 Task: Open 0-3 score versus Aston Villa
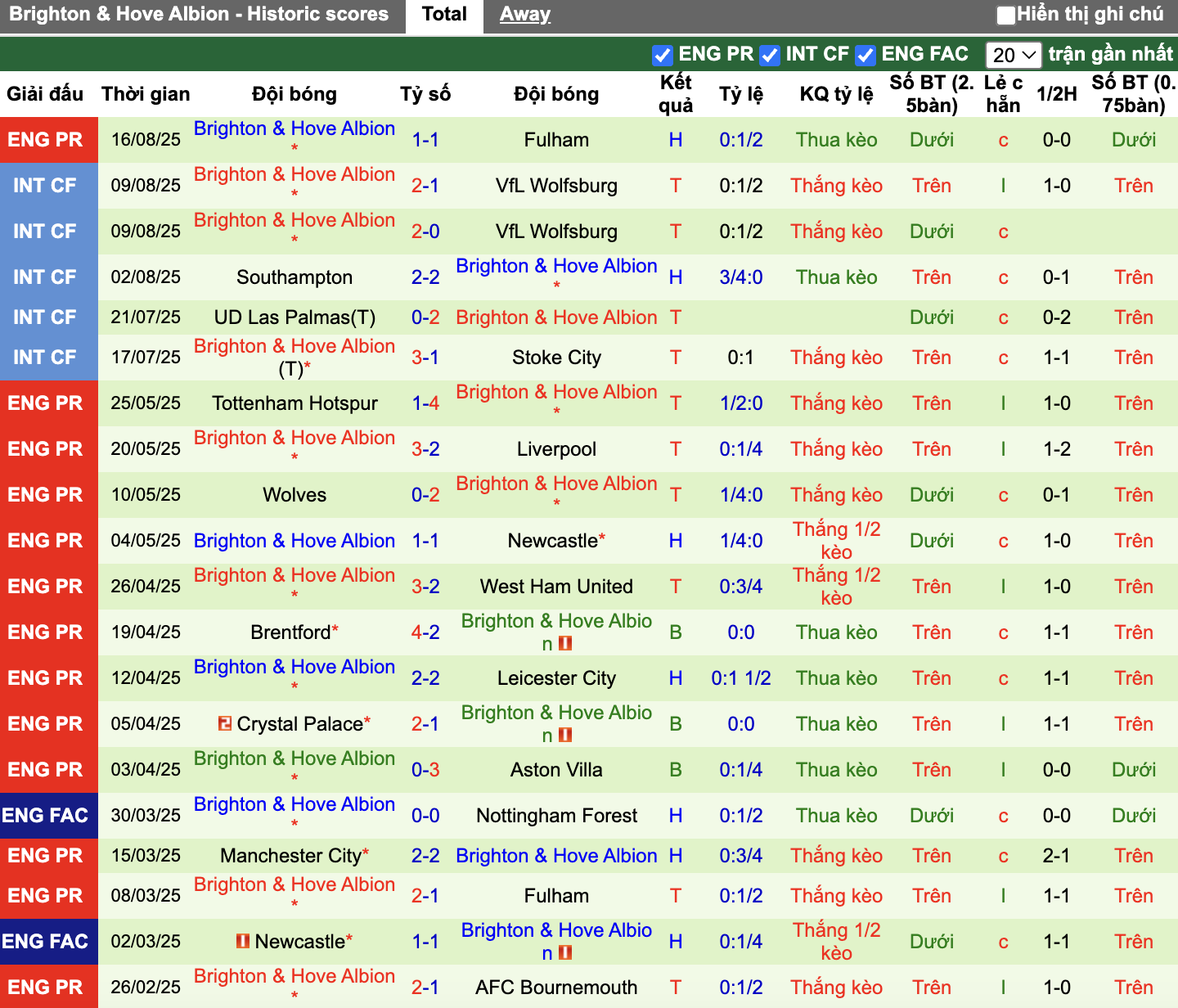pos(425,770)
